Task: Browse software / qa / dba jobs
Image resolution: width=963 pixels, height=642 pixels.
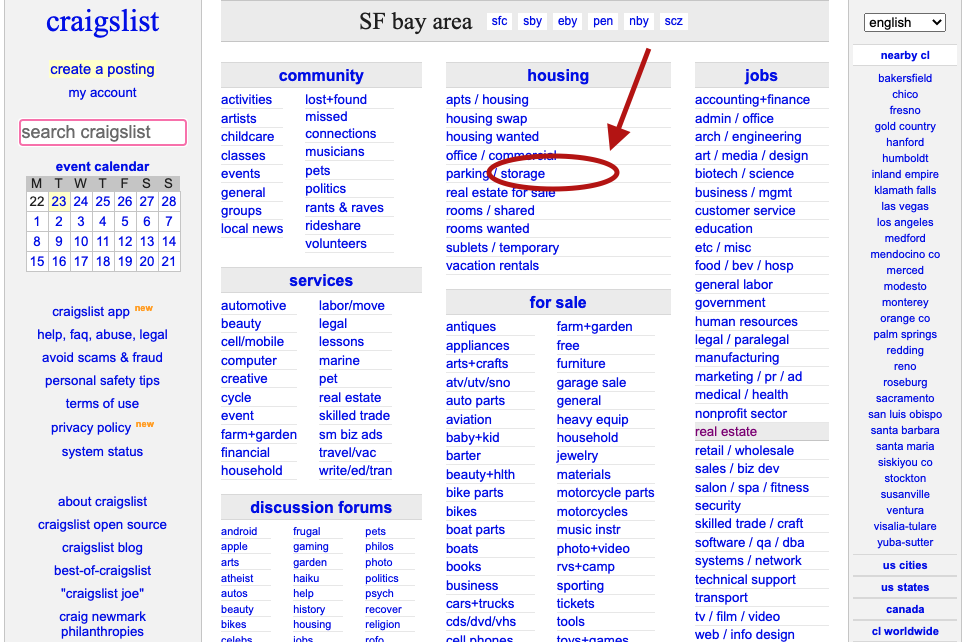Action: click(x=749, y=542)
